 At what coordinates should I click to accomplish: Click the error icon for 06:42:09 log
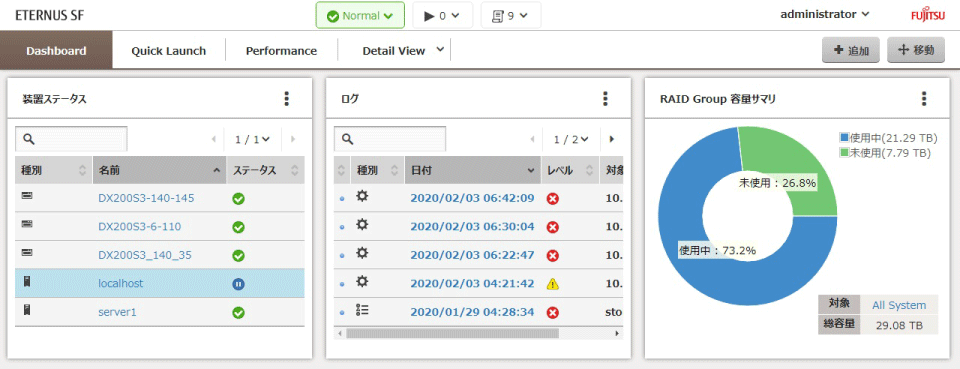[x=552, y=199]
